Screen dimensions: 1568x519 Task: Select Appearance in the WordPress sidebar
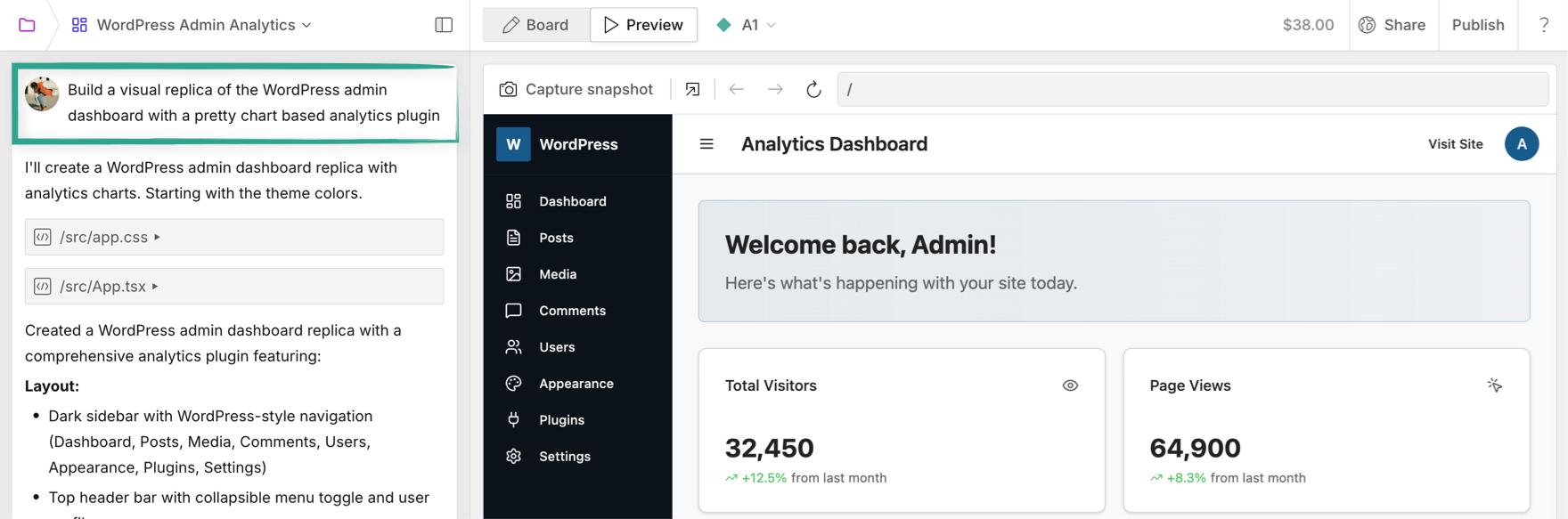[x=577, y=384]
